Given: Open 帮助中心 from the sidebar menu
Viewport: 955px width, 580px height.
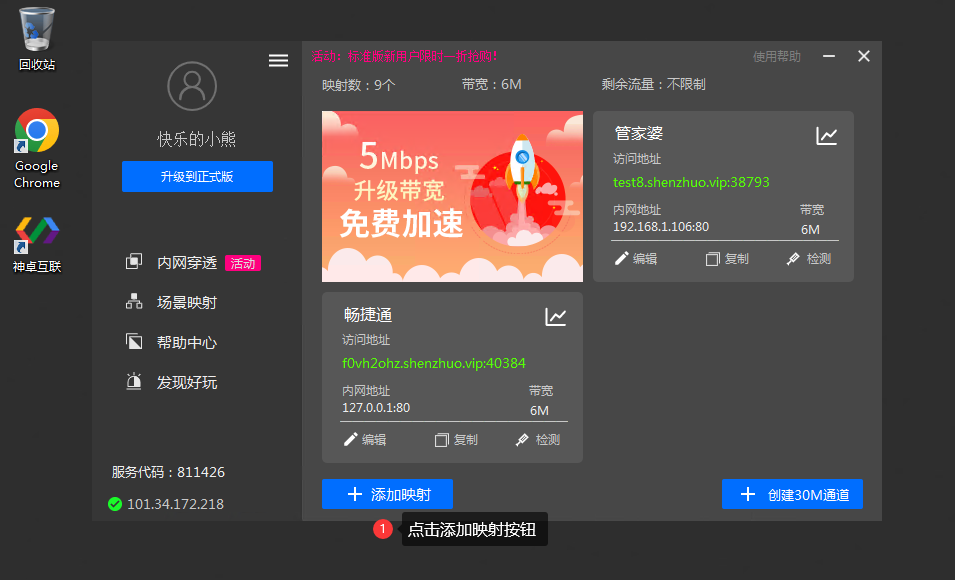Looking at the screenshot, I should [187, 342].
